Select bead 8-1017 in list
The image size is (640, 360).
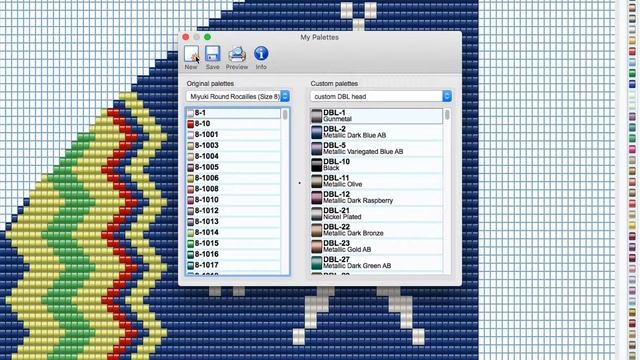(233, 265)
